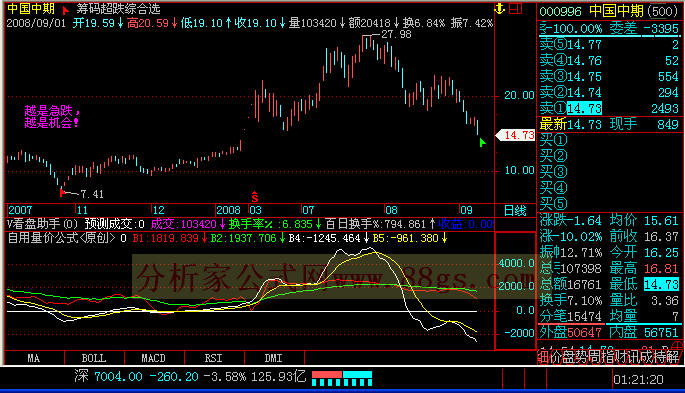Click the 2008 year marker on timeline
This screenshot has width=685, height=393.
click(x=228, y=210)
